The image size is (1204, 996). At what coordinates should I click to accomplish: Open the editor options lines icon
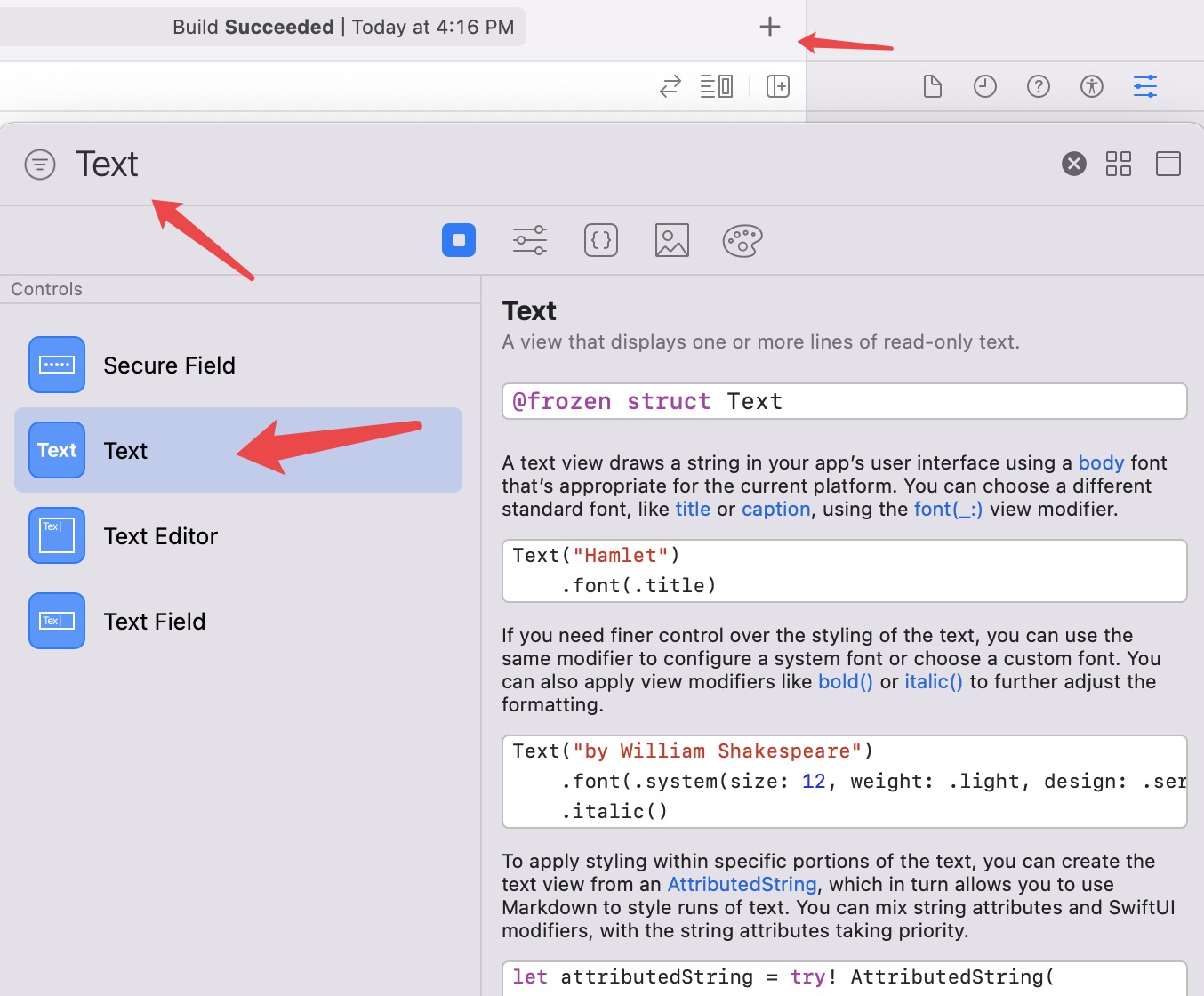click(x=717, y=86)
